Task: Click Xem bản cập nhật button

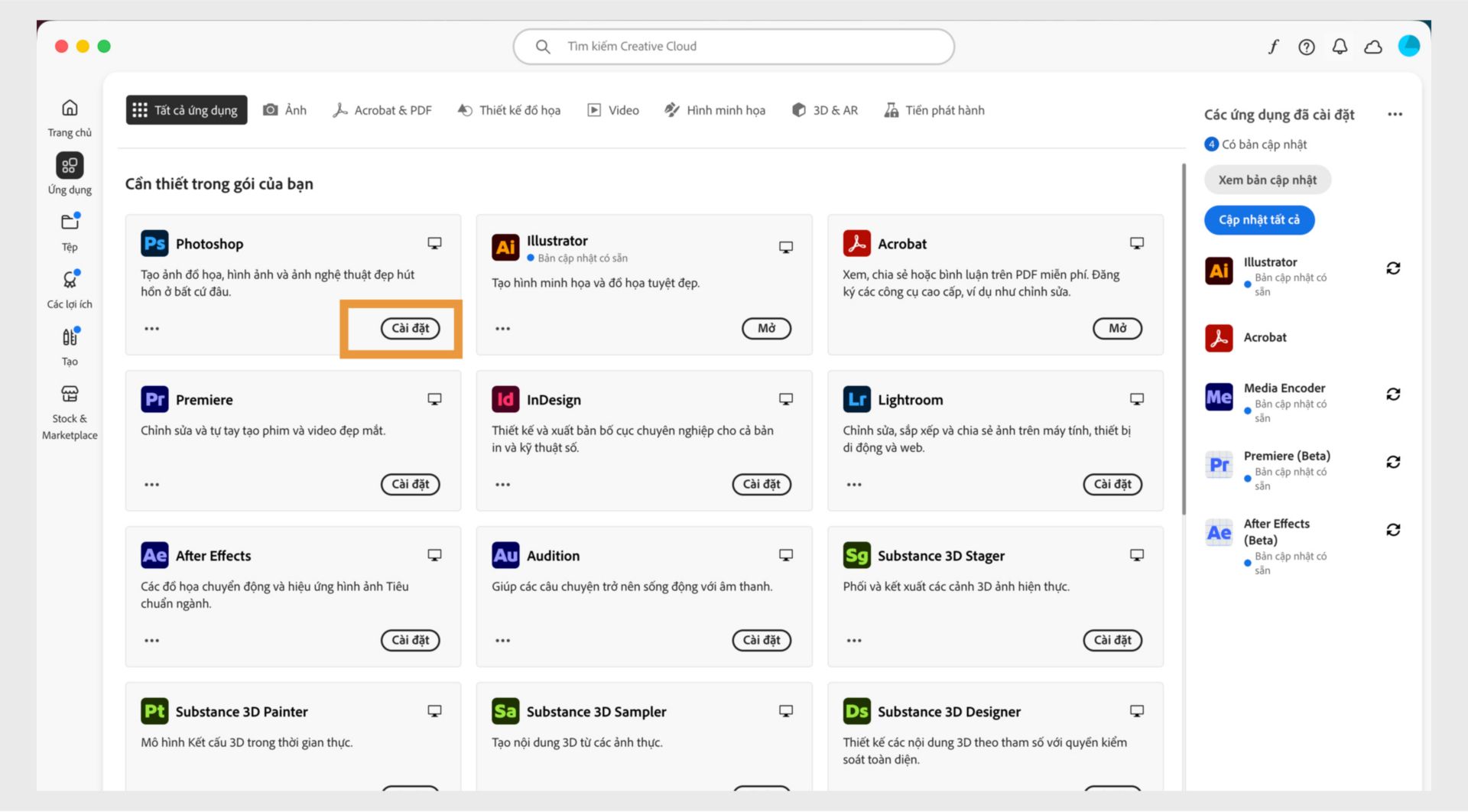Action: point(1267,180)
